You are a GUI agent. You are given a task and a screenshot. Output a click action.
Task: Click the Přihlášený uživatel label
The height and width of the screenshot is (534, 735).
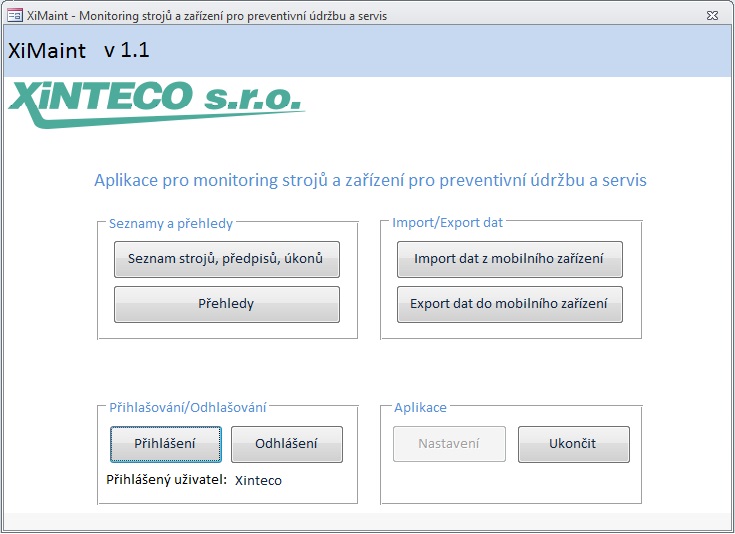(166, 480)
